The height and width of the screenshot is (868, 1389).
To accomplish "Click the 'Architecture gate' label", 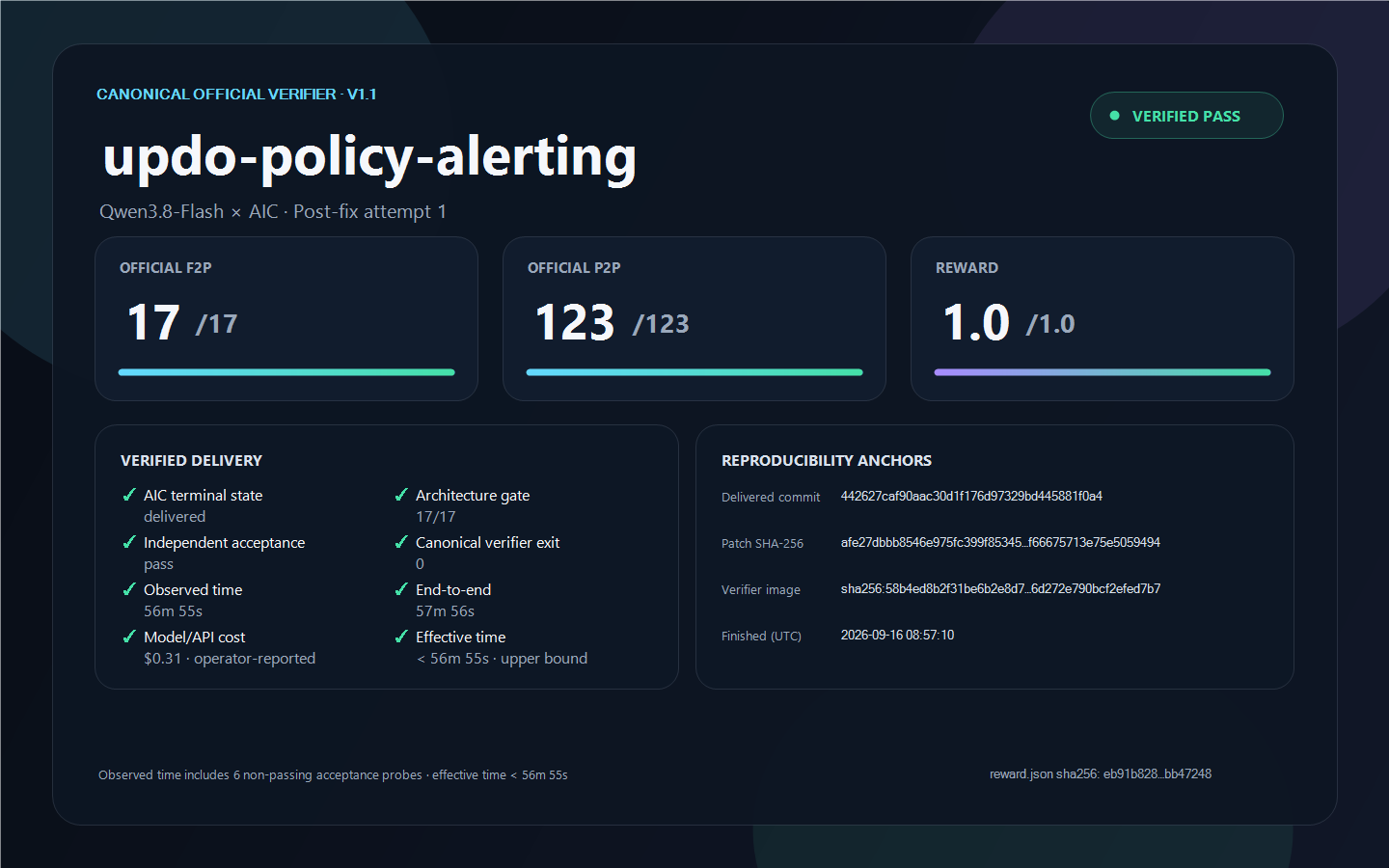I will coord(473,496).
